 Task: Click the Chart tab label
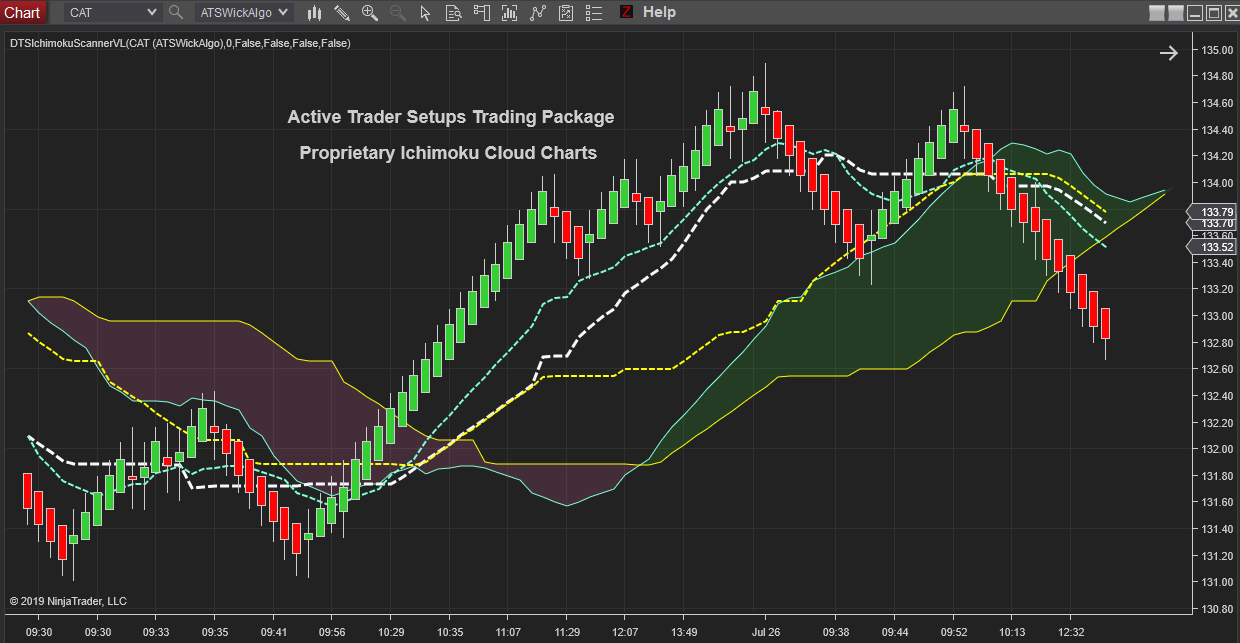(22, 12)
